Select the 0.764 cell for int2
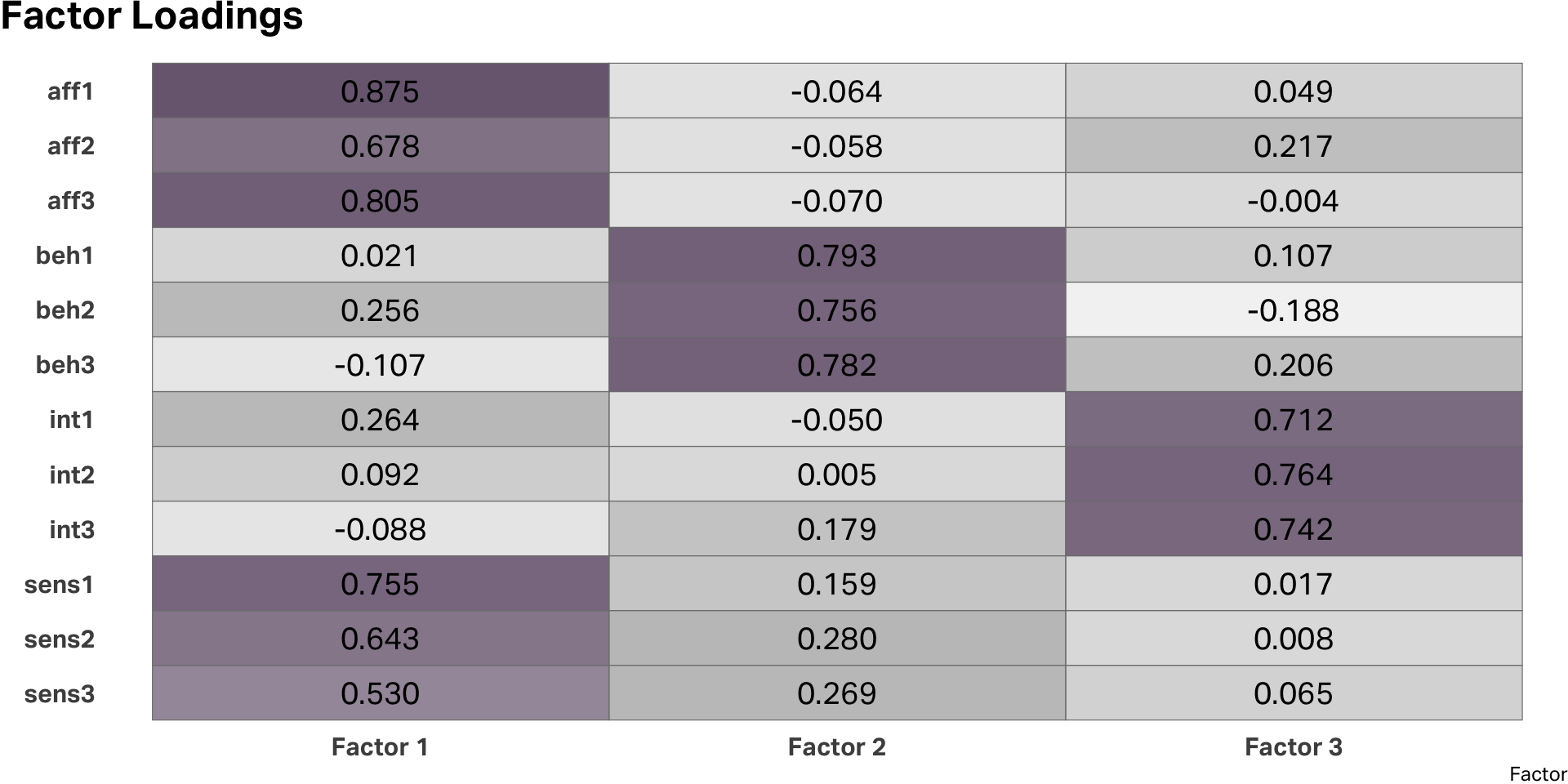Screen dimensions: 1568x784 pyautogui.click(x=1293, y=474)
